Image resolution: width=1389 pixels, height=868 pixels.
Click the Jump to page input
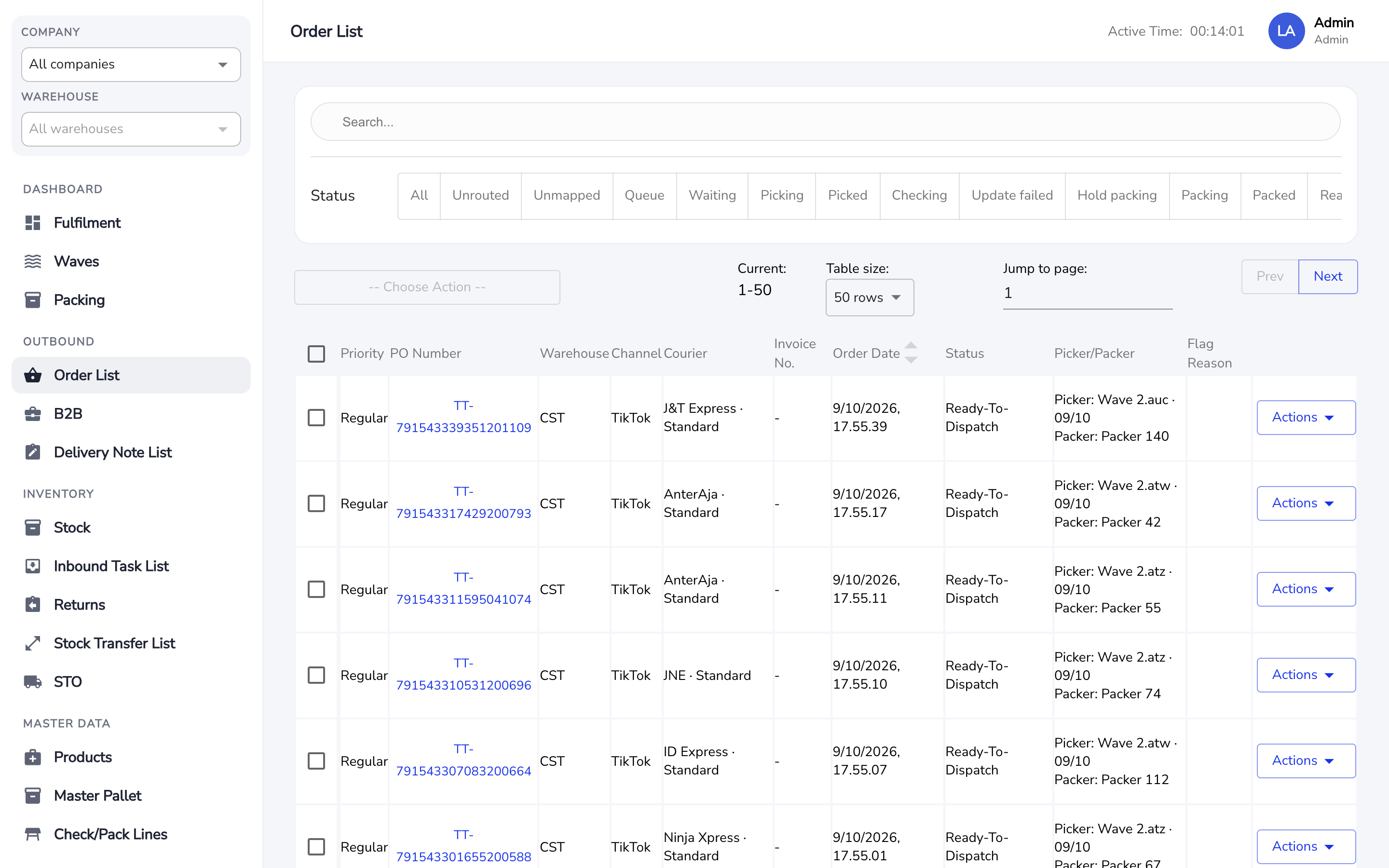pos(1087,293)
